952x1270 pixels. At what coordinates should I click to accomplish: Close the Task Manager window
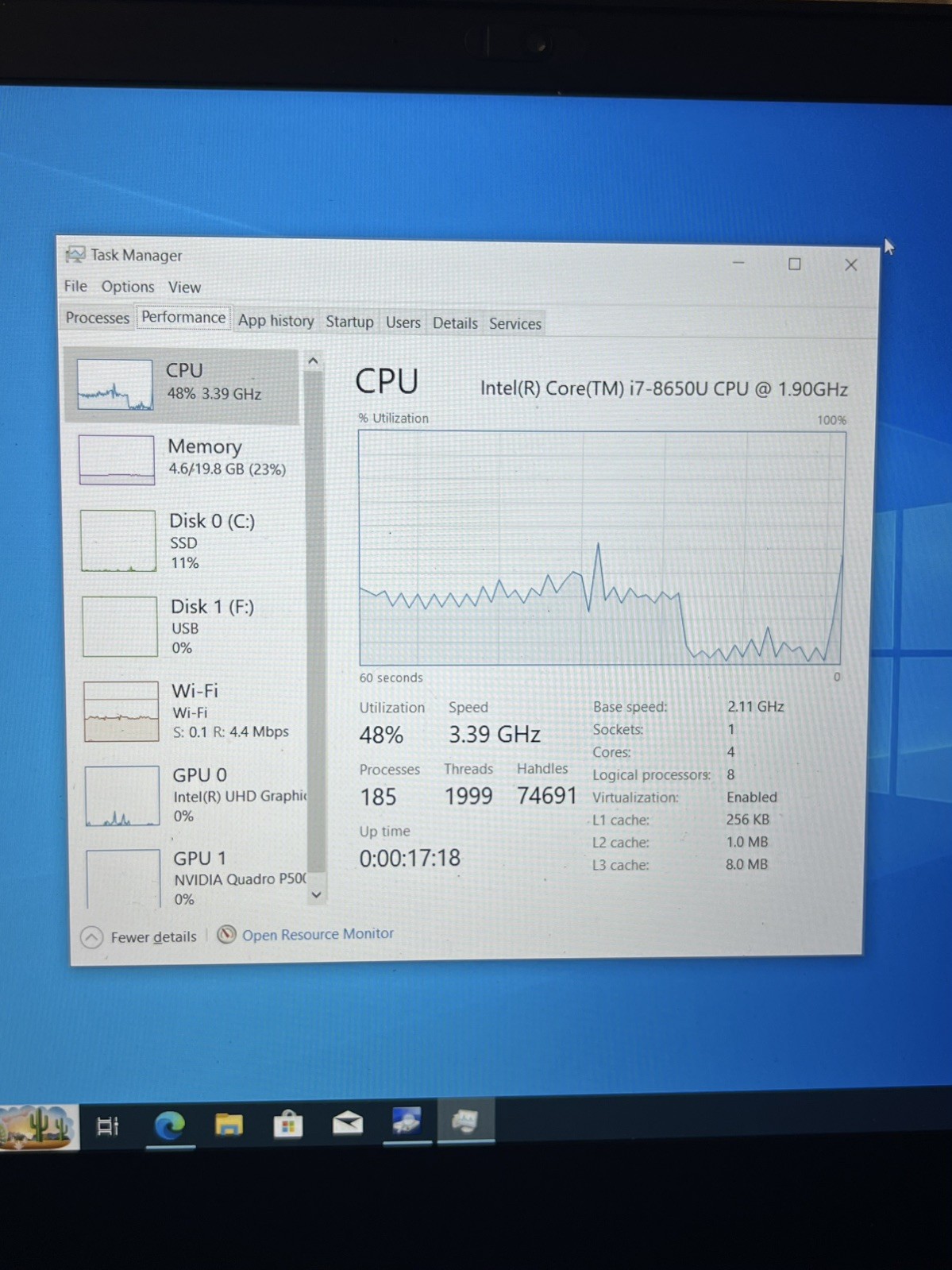pyautogui.click(x=851, y=264)
